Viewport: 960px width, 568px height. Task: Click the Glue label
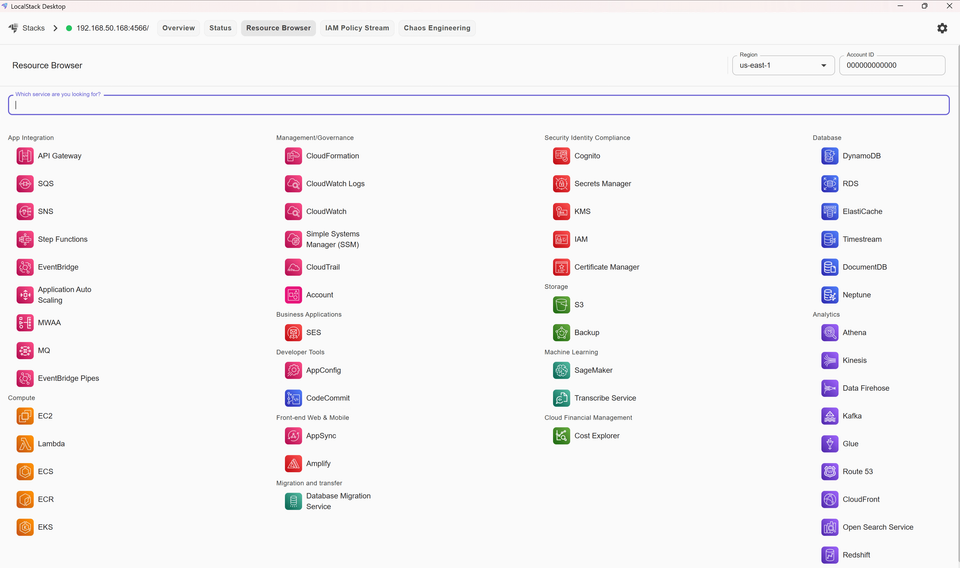pyautogui.click(x=850, y=444)
